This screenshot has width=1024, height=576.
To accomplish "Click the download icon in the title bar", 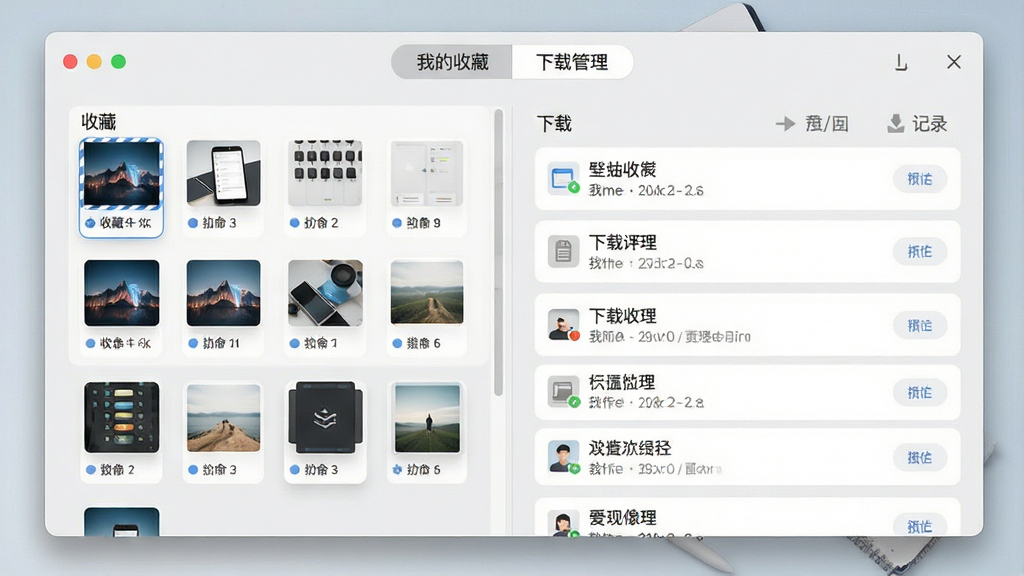I will [901, 63].
